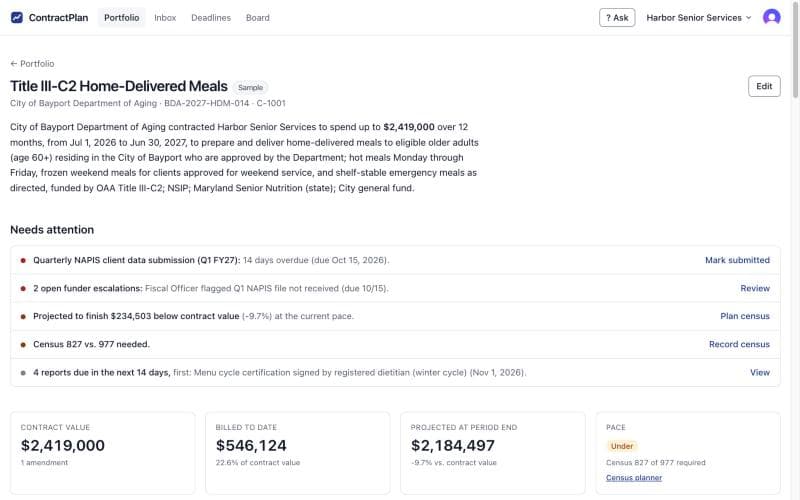Open the user avatar profile icon

(x=771, y=17)
